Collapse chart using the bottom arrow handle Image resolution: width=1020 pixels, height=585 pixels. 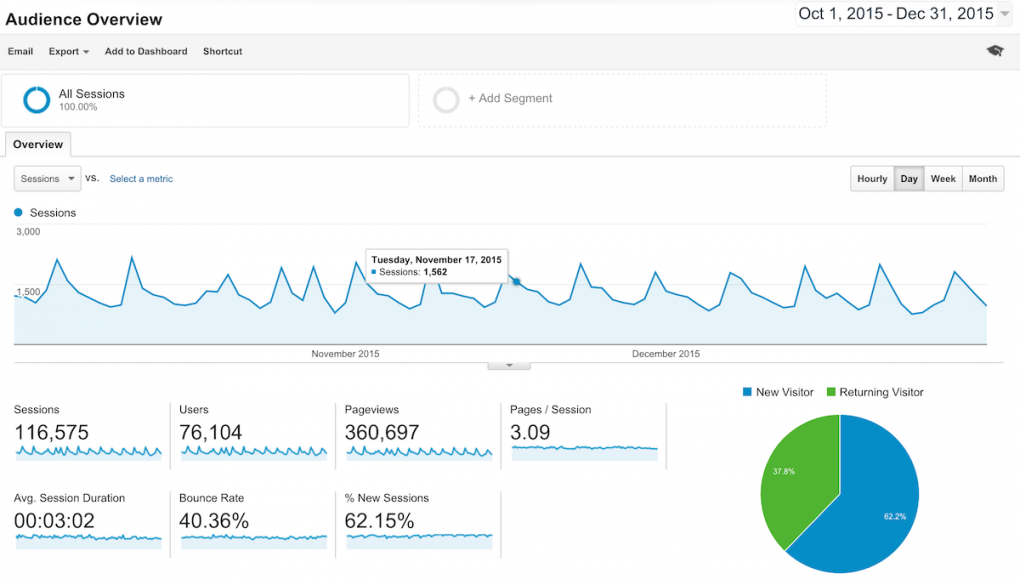pos(509,365)
